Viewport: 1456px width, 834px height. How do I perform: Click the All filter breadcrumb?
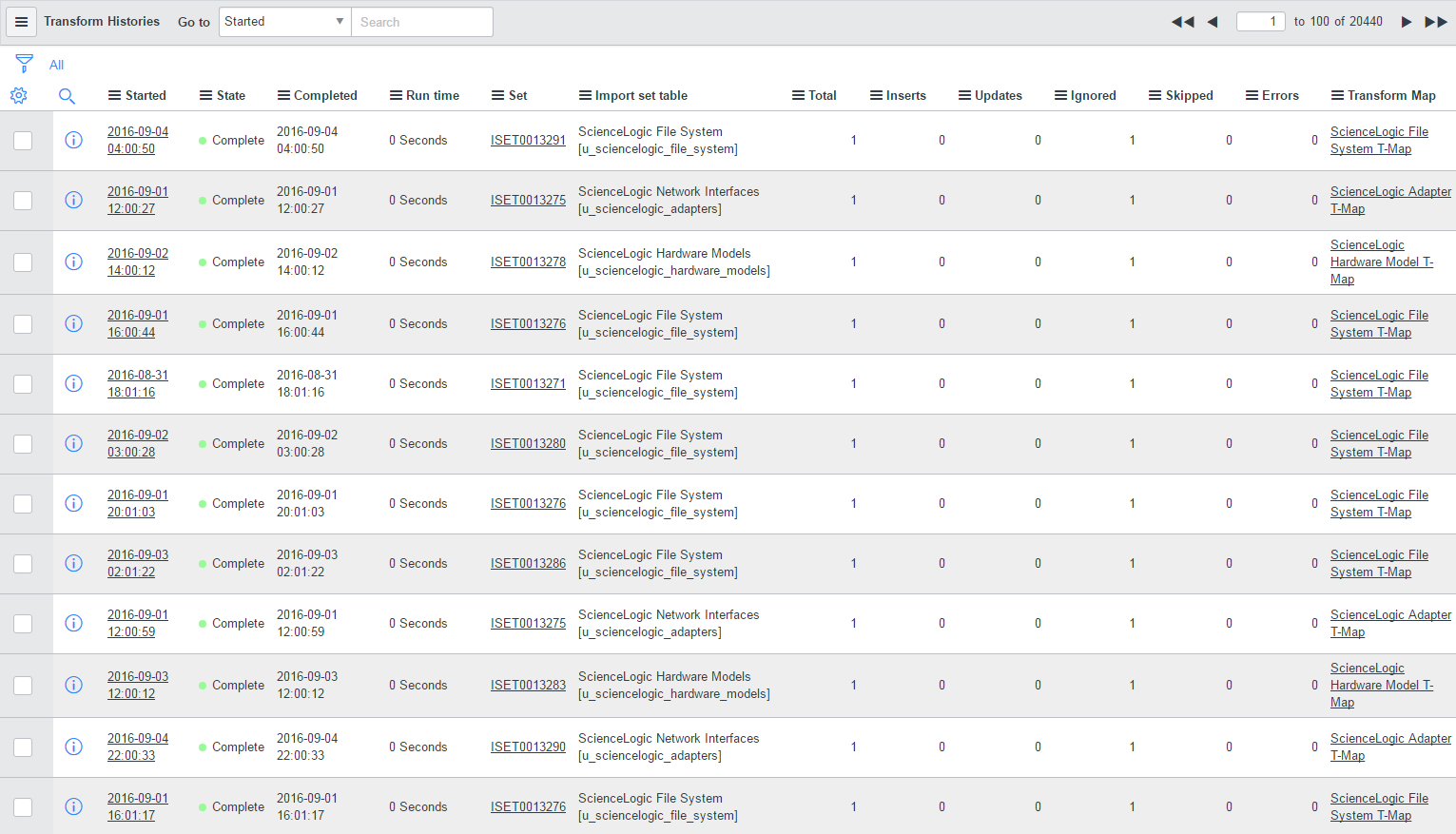pyautogui.click(x=56, y=65)
